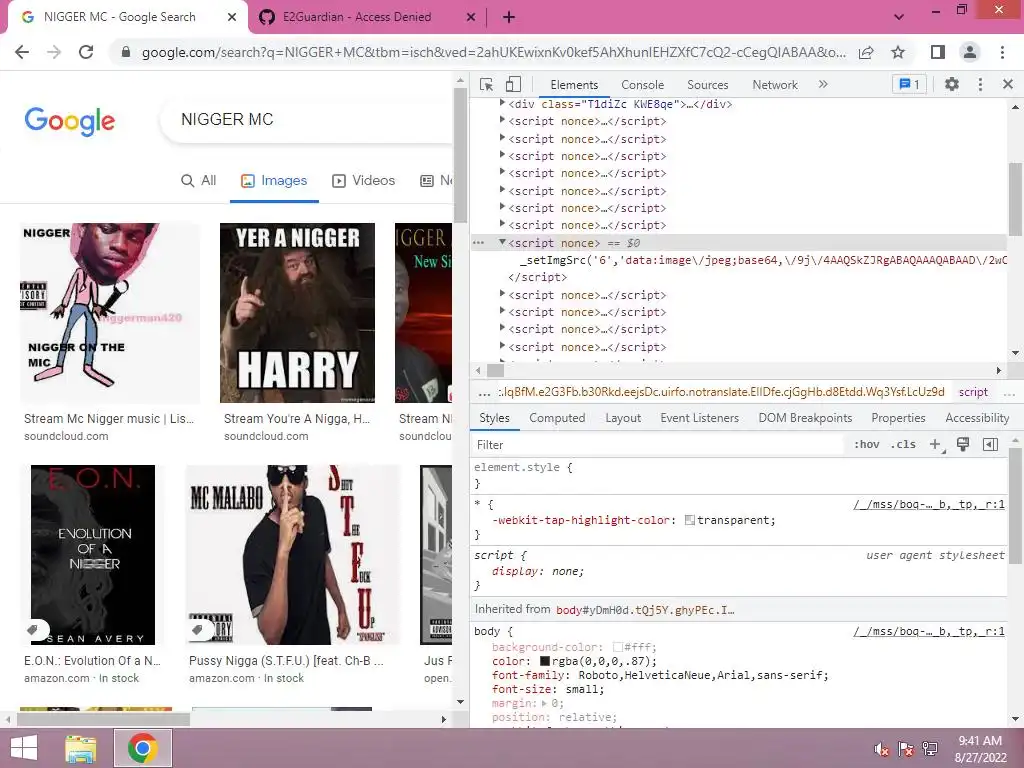Select the _setImgSrc script text line
The width and height of the screenshot is (1024, 768).
[763, 260]
